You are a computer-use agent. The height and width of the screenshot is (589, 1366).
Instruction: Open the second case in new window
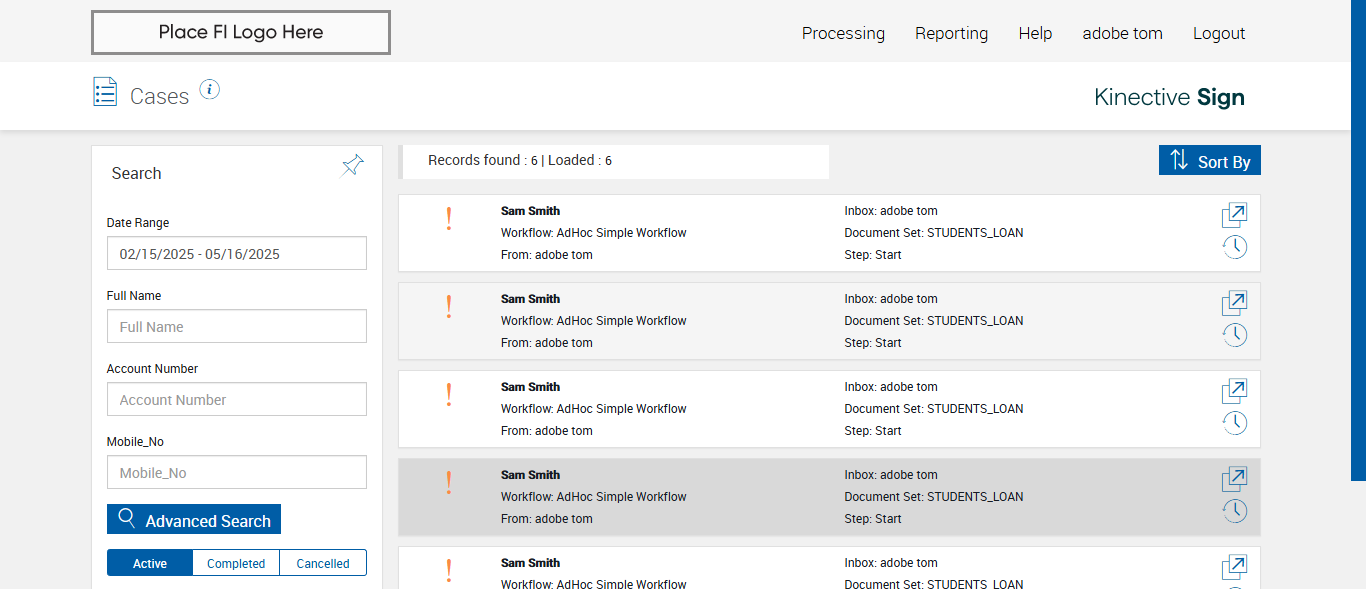click(1234, 303)
